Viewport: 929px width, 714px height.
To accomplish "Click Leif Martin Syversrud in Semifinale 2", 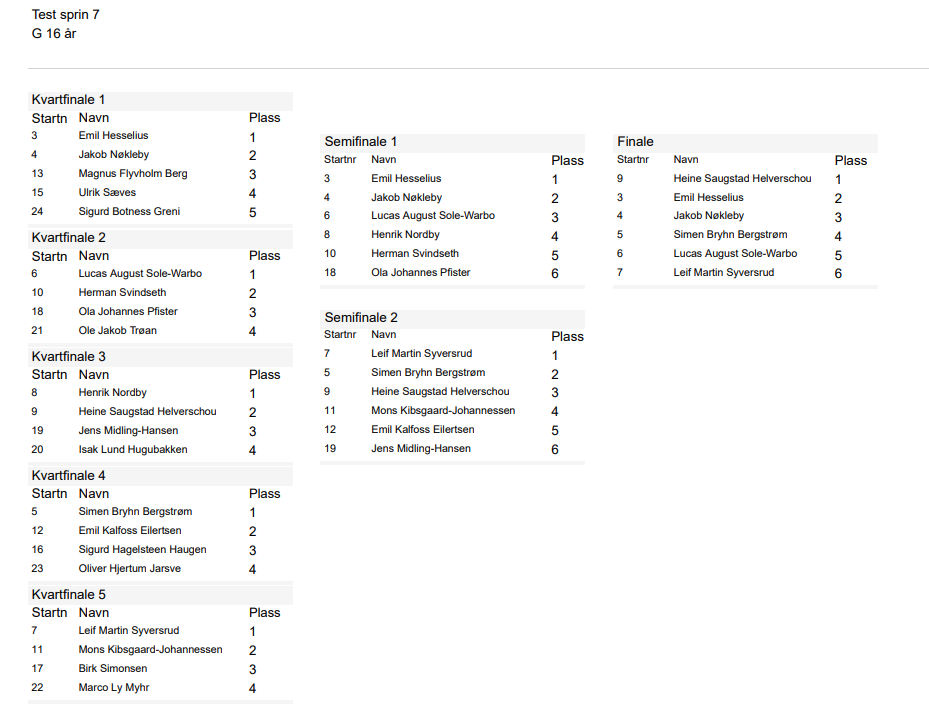I will pos(421,354).
